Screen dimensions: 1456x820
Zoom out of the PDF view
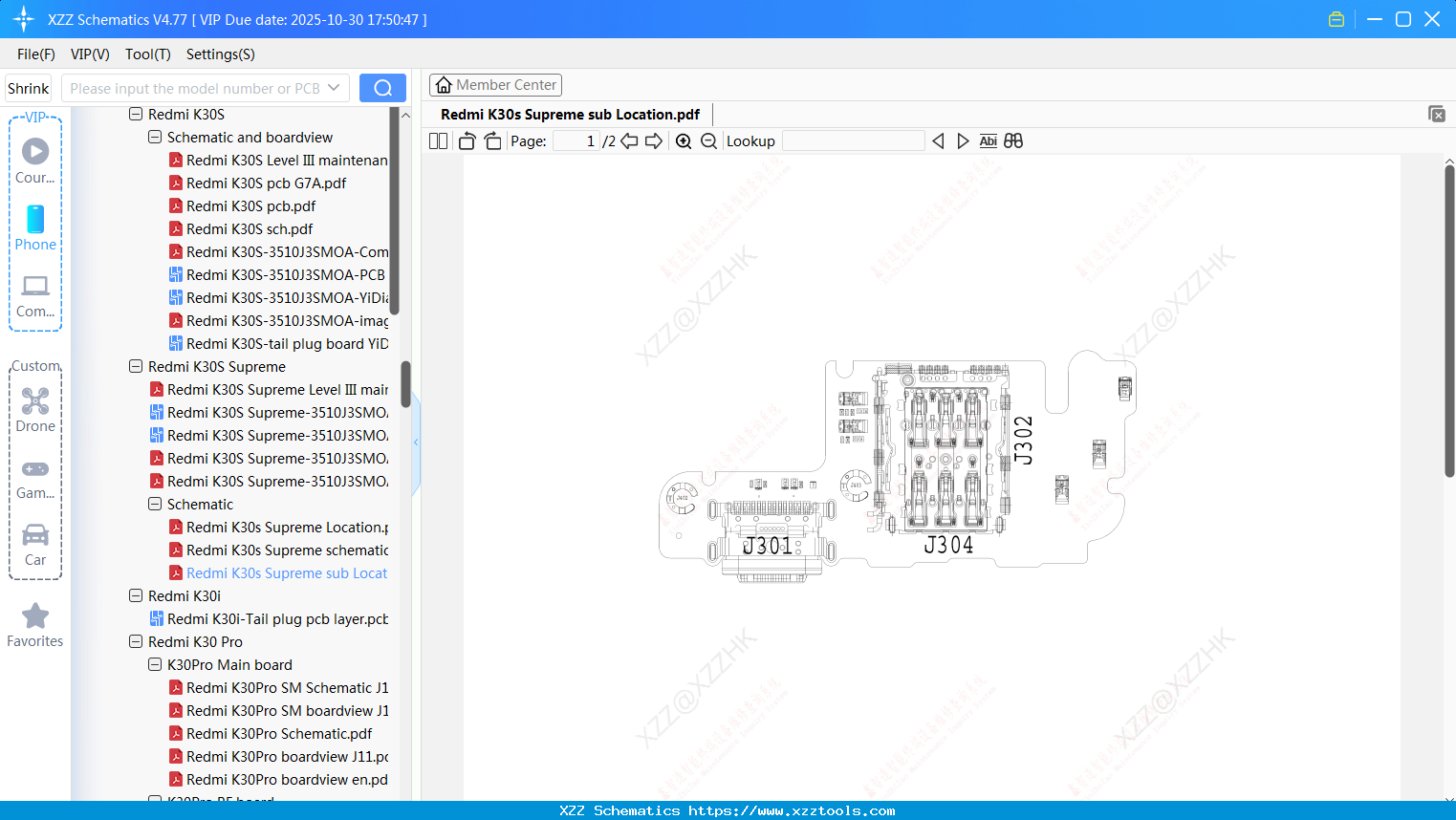(x=708, y=140)
